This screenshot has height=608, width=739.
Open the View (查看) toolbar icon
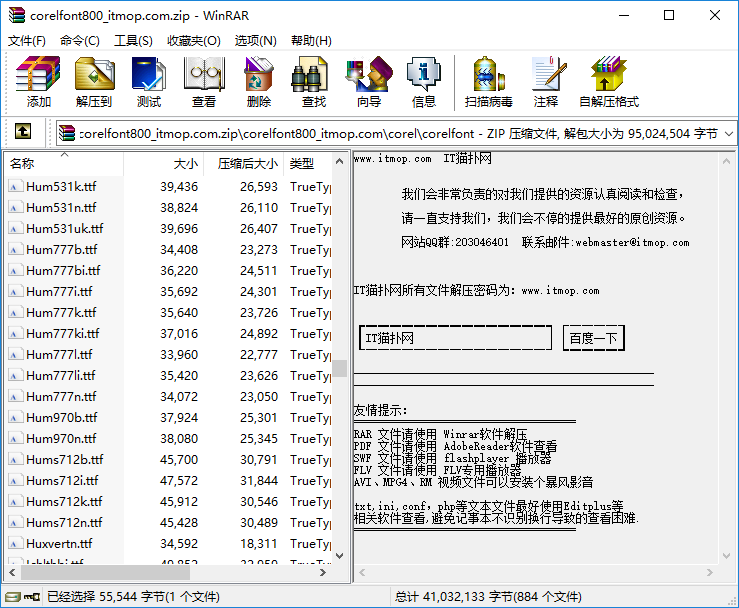click(204, 74)
